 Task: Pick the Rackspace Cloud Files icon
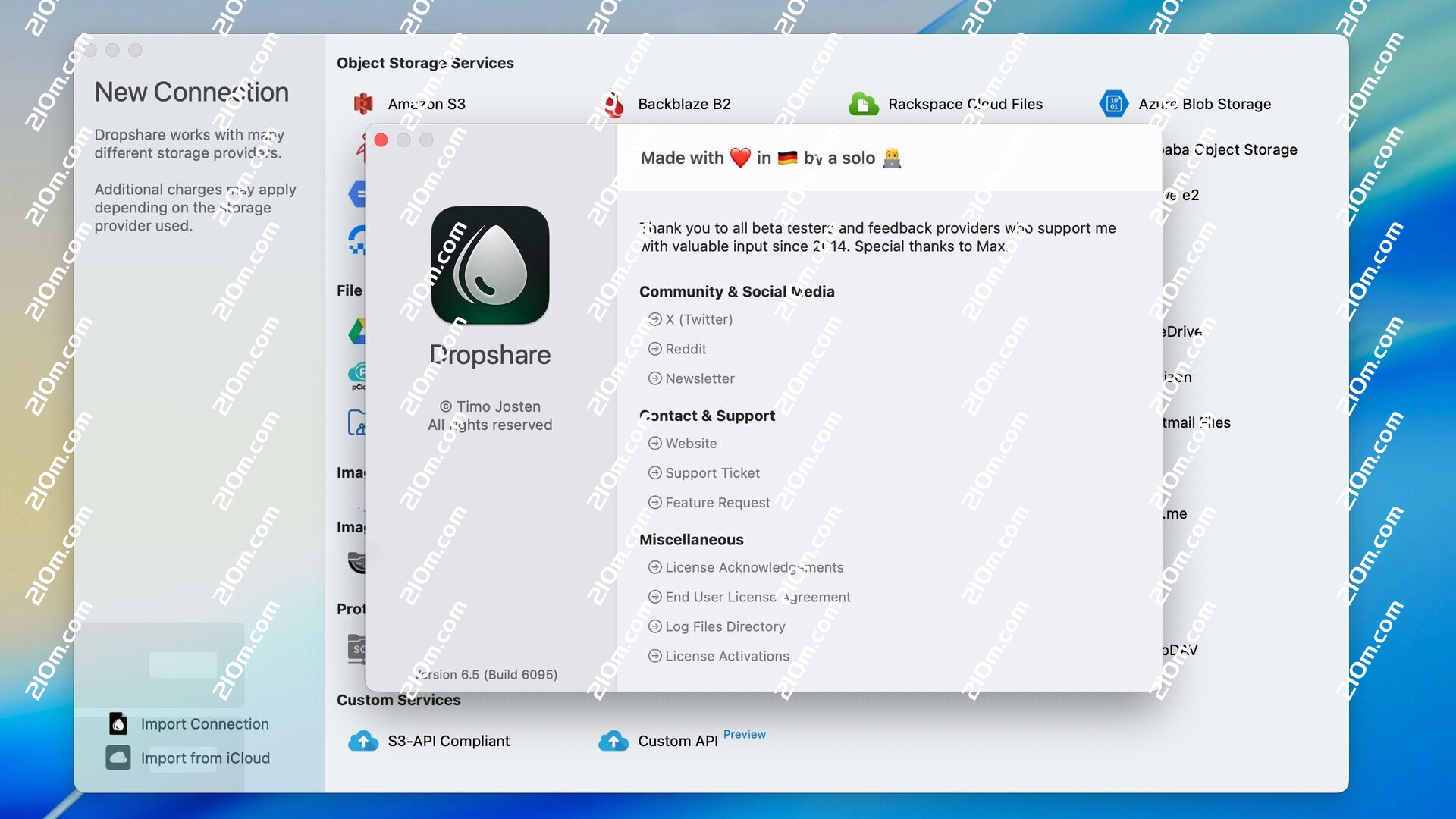(863, 104)
